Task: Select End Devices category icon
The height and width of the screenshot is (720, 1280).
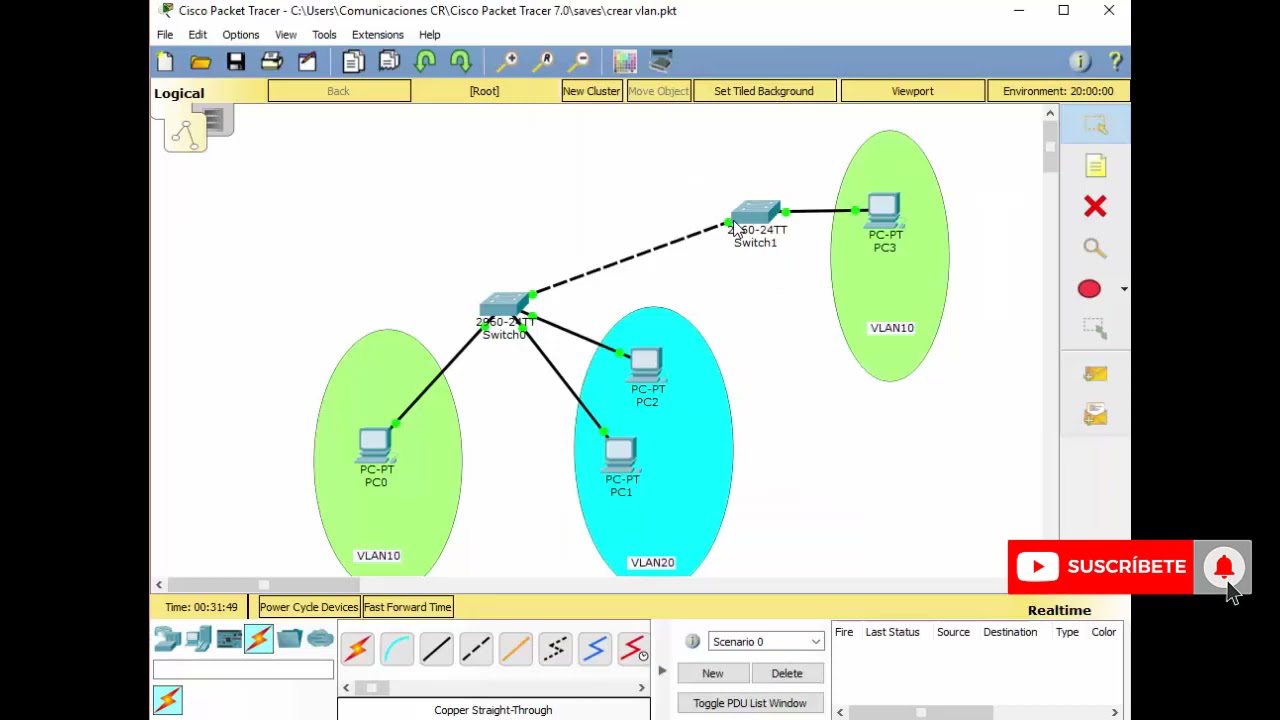Action: click(198, 638)
